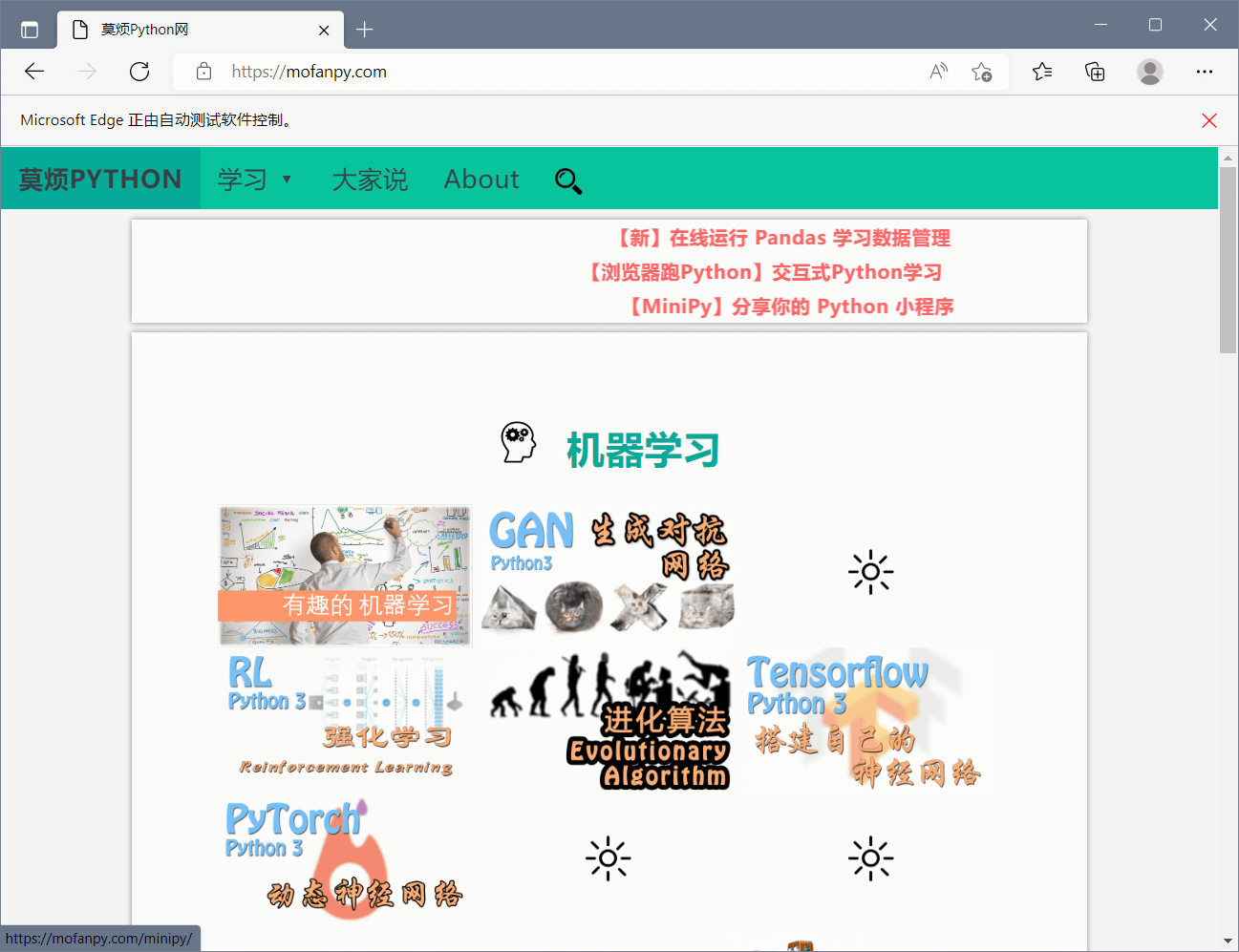The height and width of the screenshot is (952, 1239).
Task: Click the vertical scrollbar thumb
Action: [x=1228, y=260]
